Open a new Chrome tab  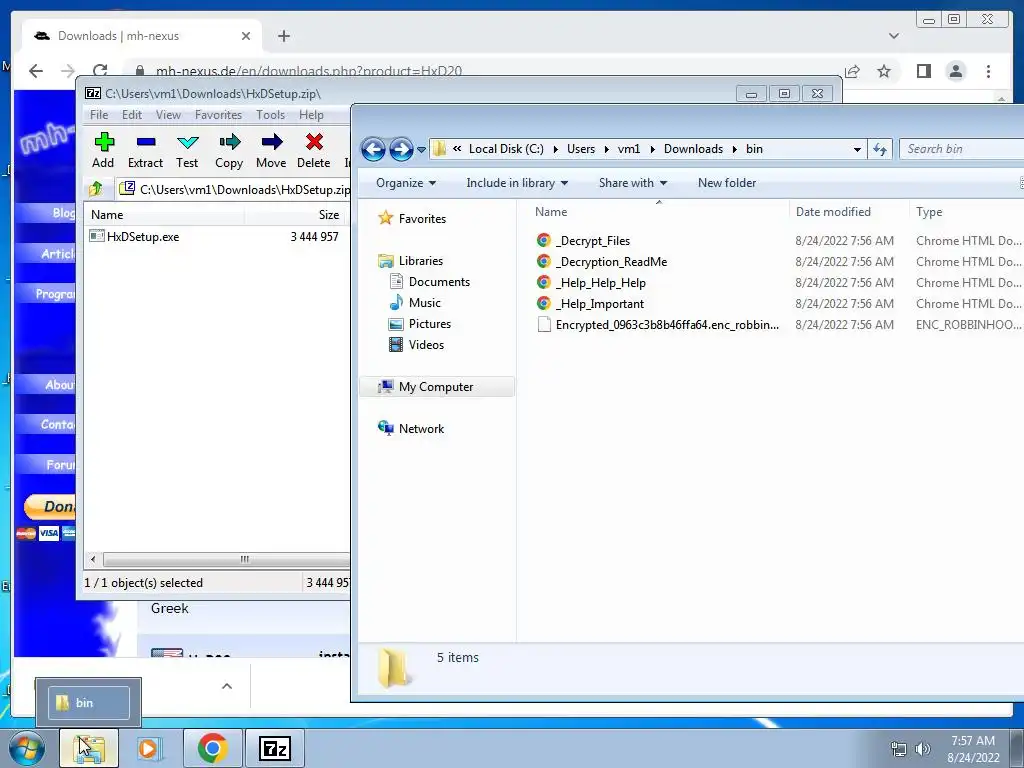(283, 36)
